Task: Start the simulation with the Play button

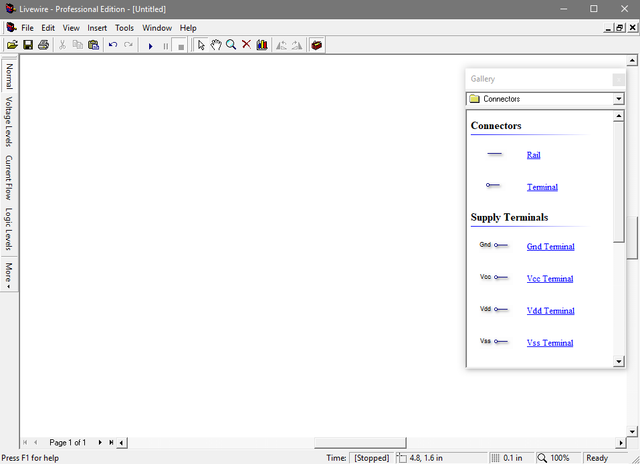Action: (x=151, y=46)
